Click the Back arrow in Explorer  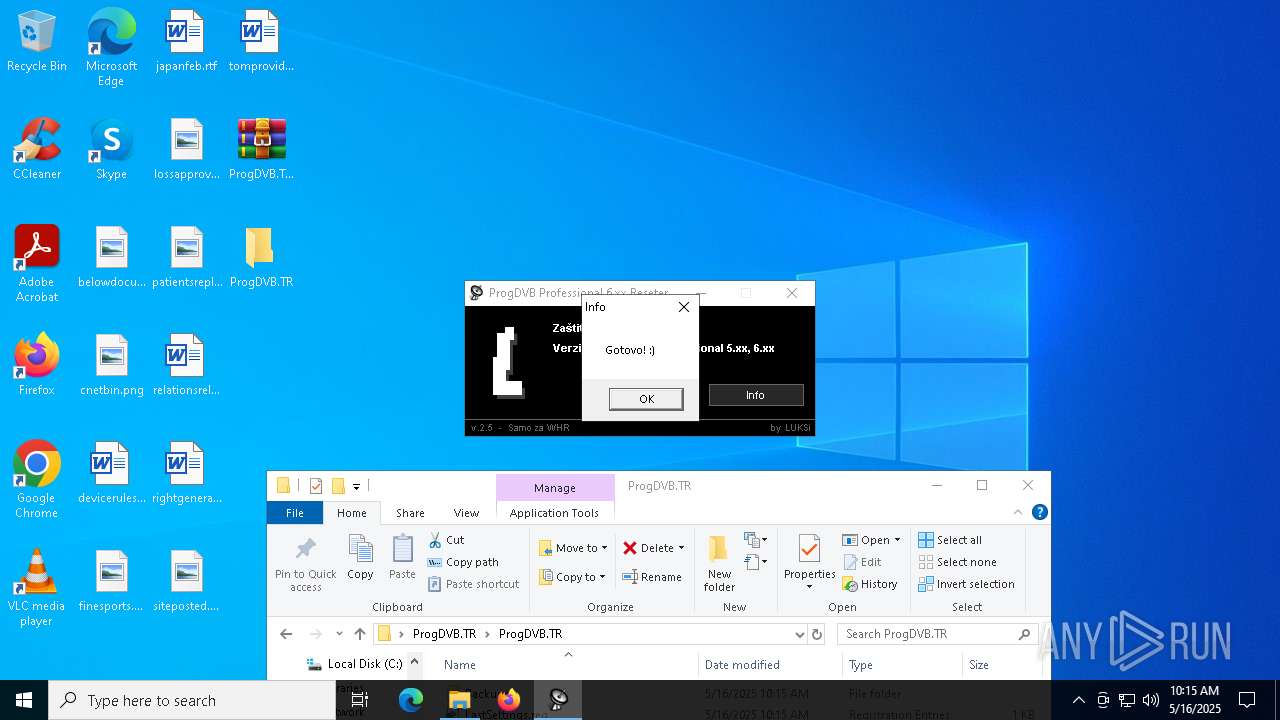(x=286, y=634)
